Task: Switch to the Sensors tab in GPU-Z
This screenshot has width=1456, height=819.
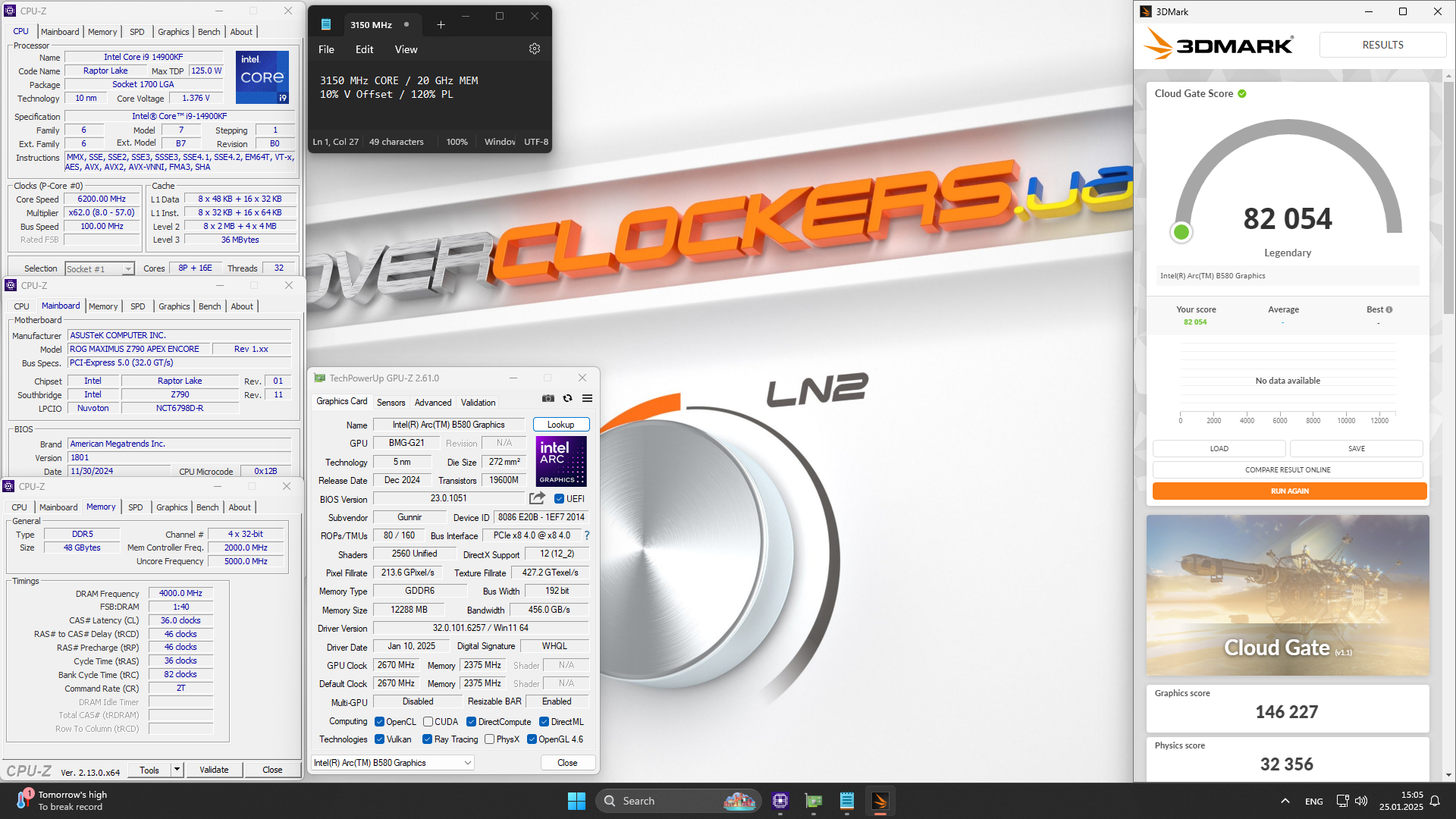Action: click(x=391, y=403)
